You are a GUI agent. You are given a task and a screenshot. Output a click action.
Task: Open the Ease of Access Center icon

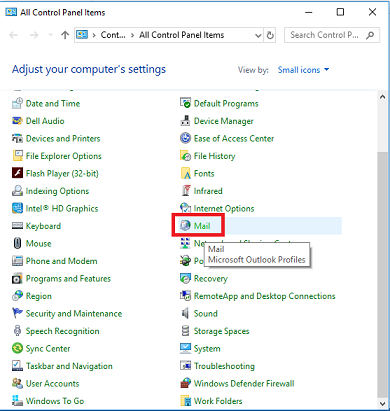(185, 138)
